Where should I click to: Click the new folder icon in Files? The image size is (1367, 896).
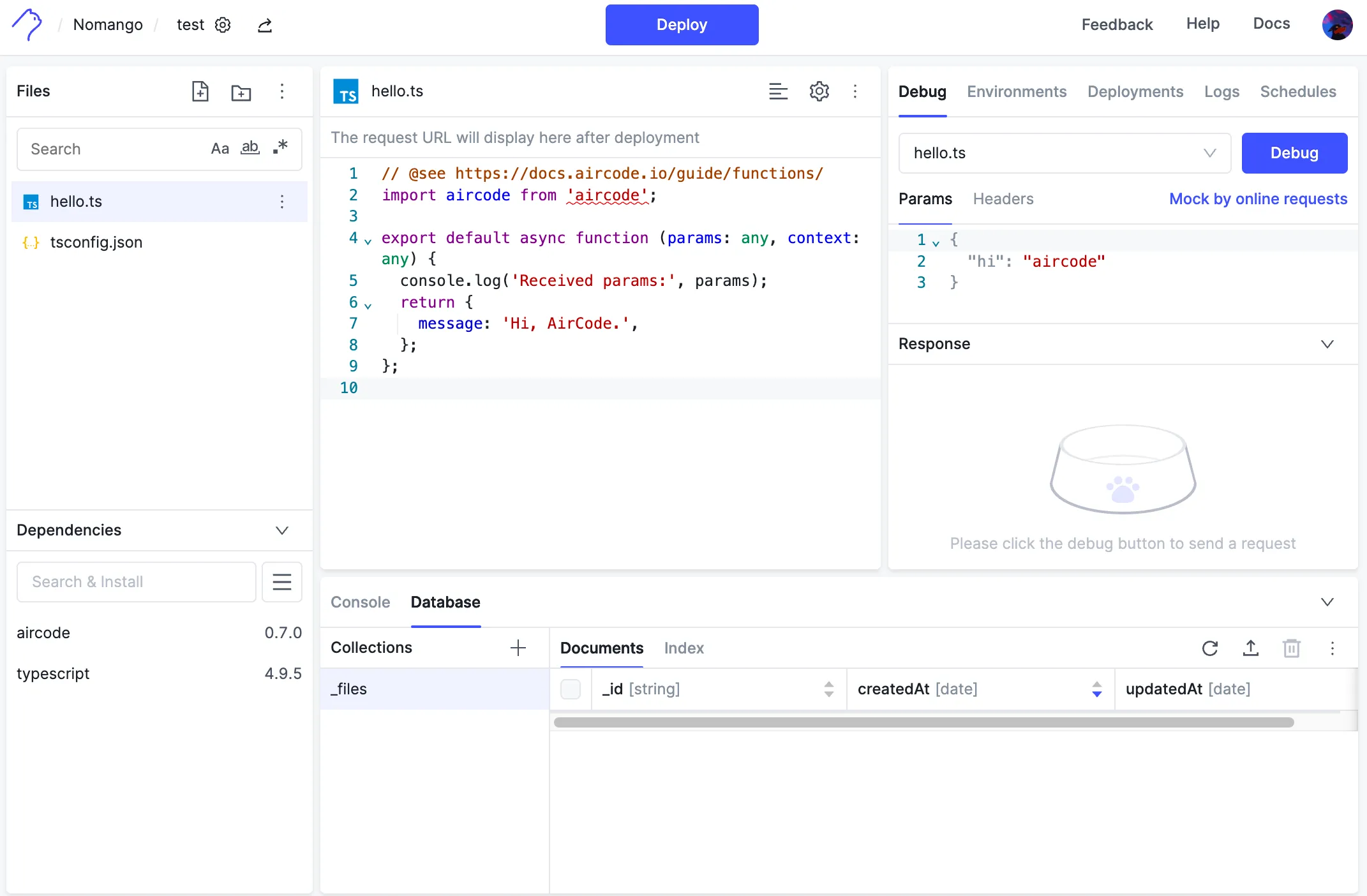click(241, 92)
